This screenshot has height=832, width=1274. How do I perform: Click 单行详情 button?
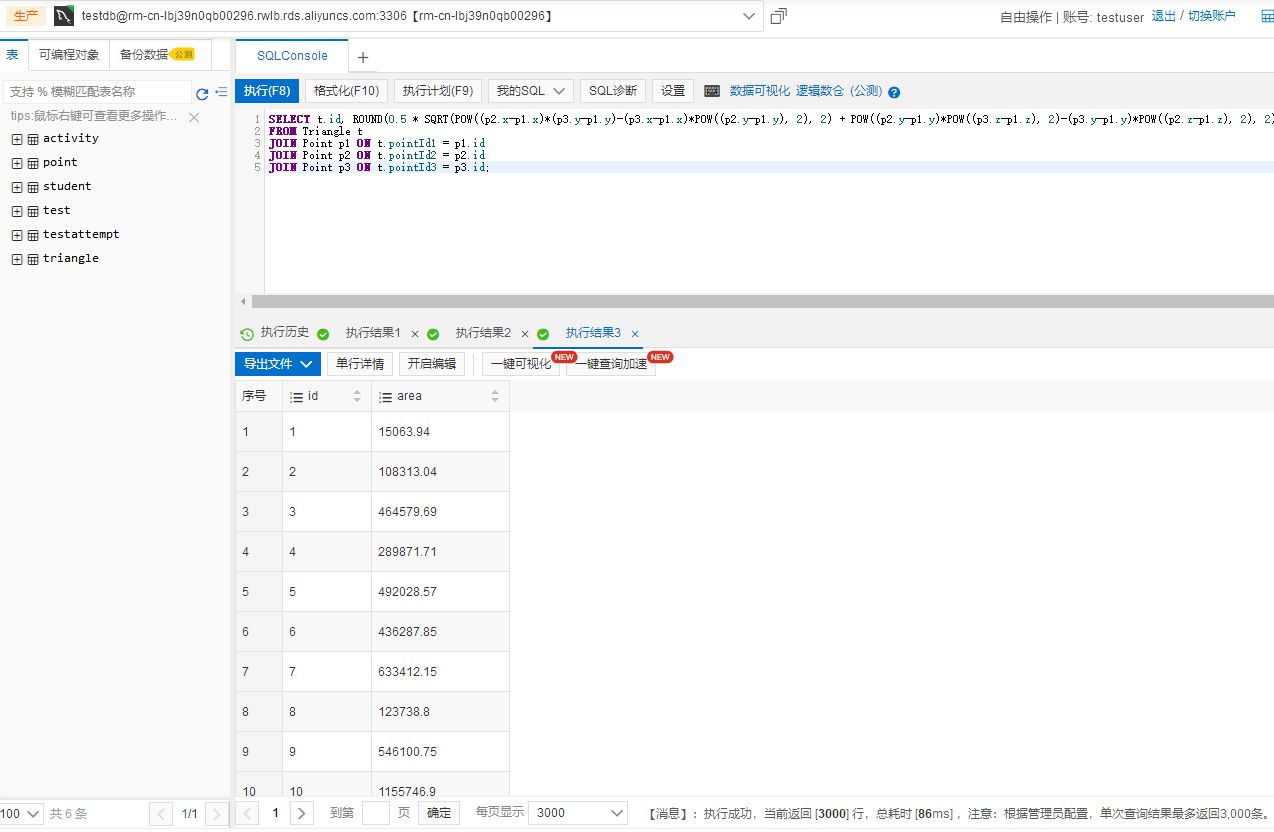(x=360, y=364)
